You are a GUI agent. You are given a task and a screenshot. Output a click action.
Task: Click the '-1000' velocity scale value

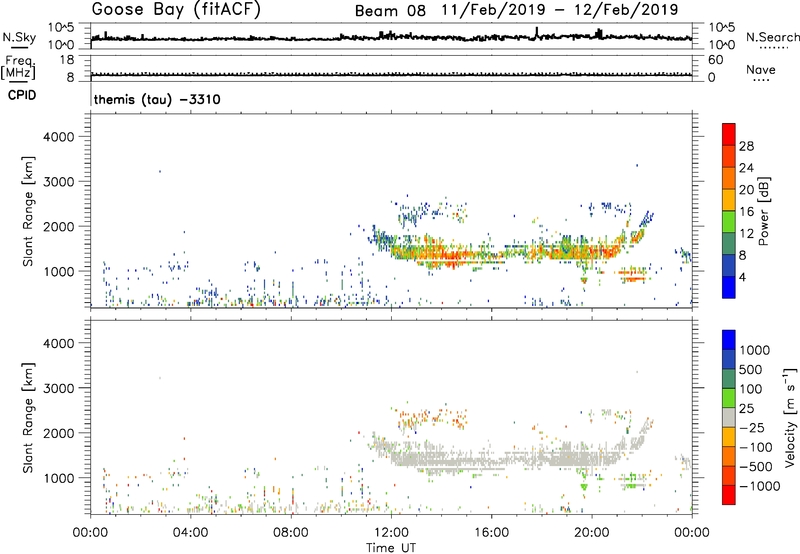point(760,486)
